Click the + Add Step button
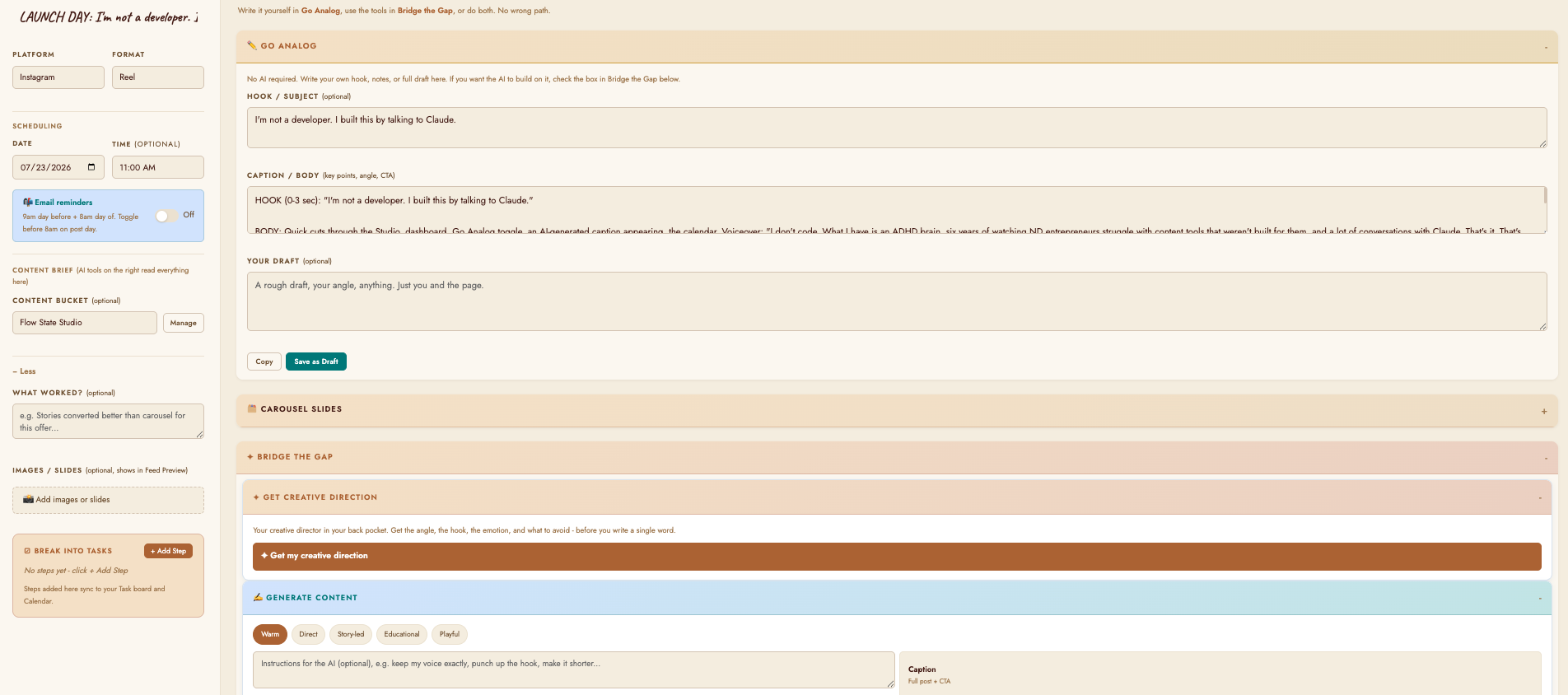The height and width of the screenshot is (695, 1568). click(x=168, y=551)
